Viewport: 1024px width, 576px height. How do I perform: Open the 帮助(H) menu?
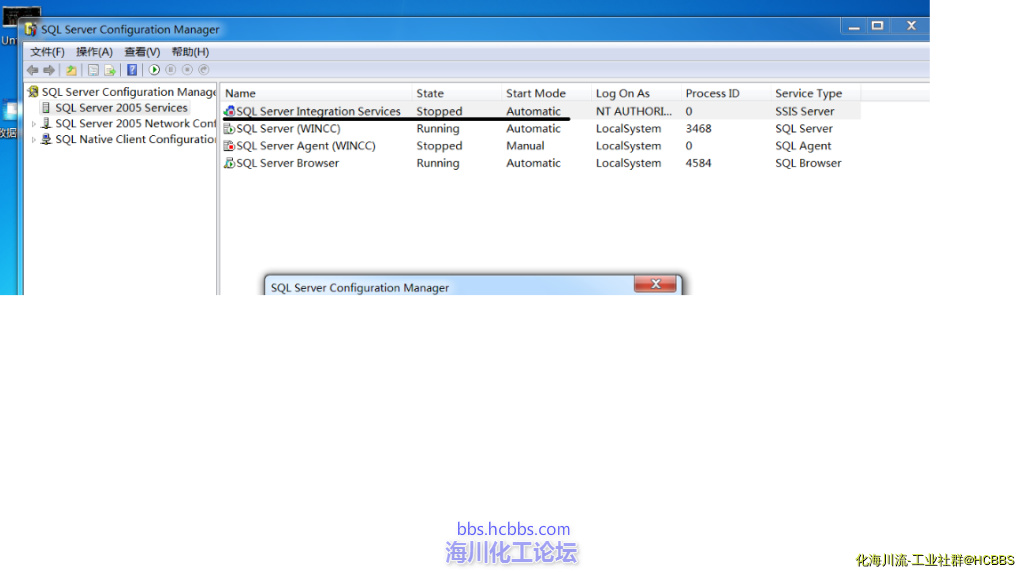190,52
